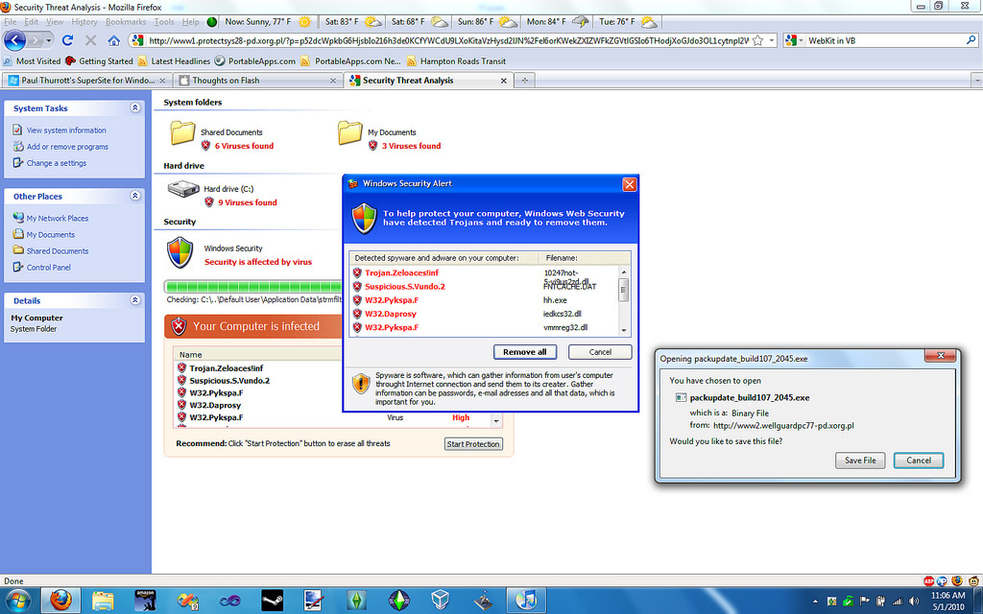This screenshot has width=983, height=614.
Task: Click the green globe icon beside the Help menu
Action: pyautogui.click(x=212, y=22)
